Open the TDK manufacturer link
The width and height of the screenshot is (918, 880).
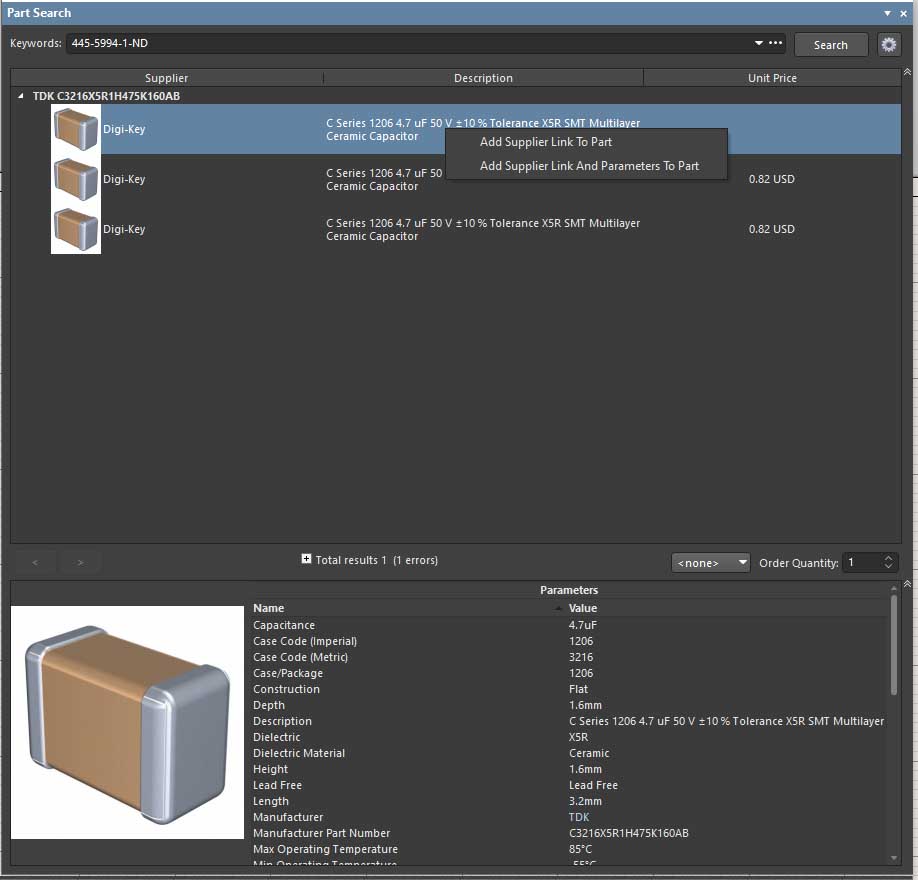click(579, 817)
